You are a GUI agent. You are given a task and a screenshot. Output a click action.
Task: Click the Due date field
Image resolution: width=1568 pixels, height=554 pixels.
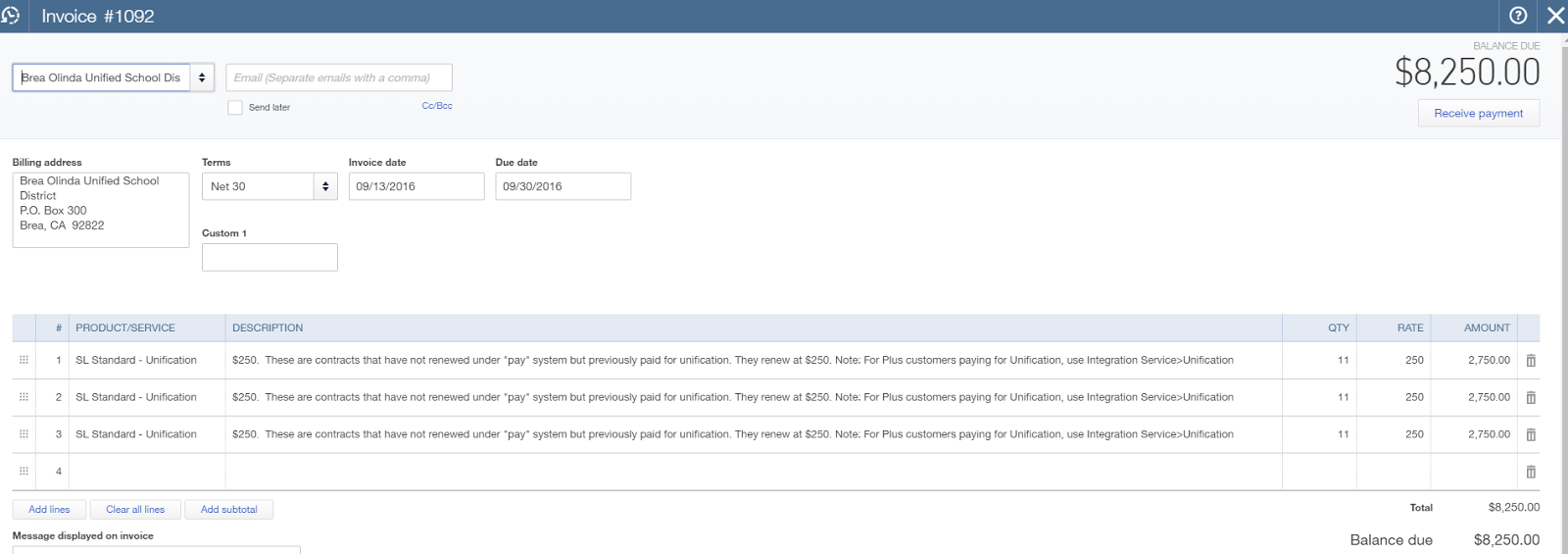[563, 186]
